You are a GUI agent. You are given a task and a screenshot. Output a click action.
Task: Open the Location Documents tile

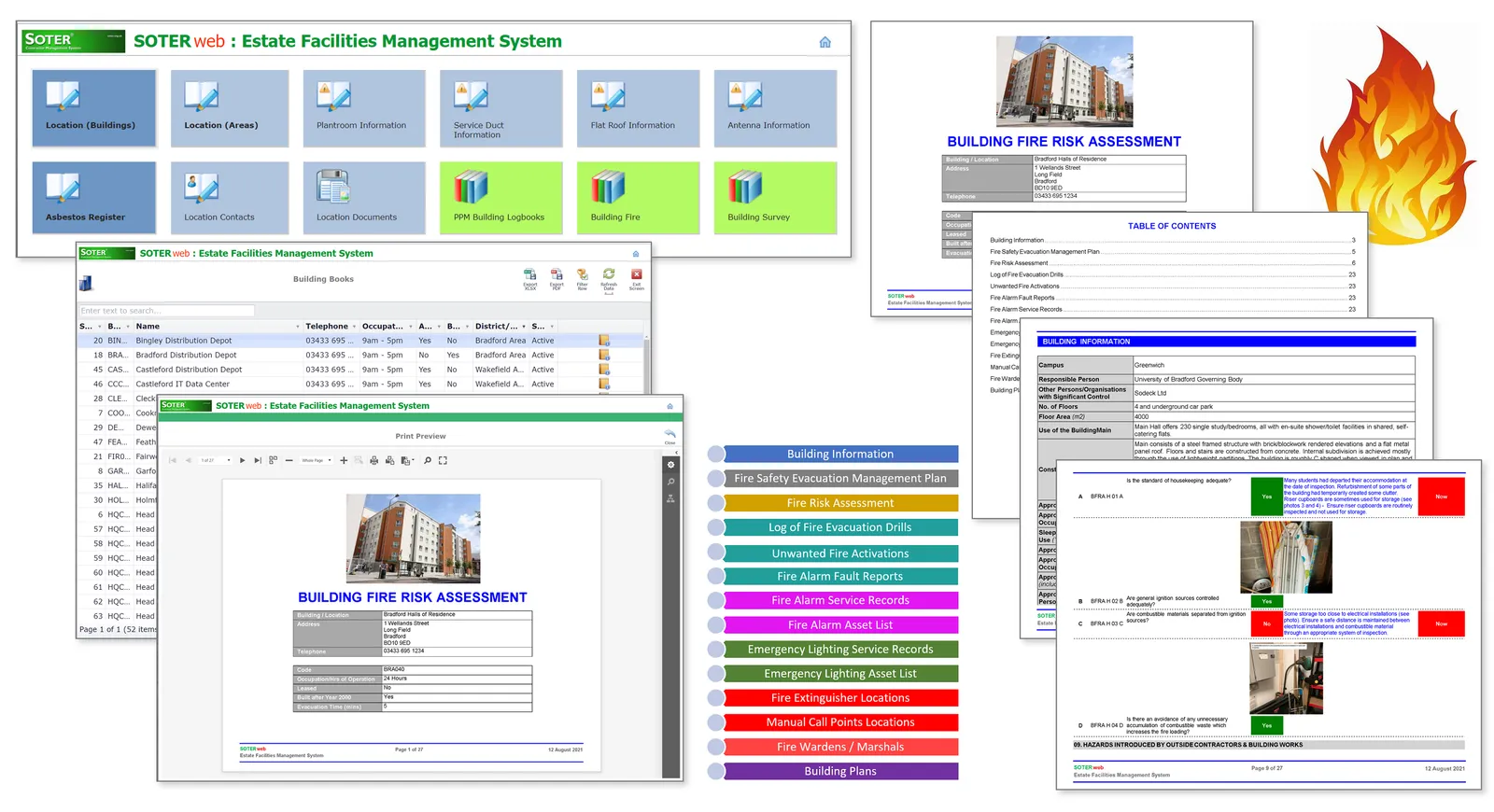pos(364,198)
